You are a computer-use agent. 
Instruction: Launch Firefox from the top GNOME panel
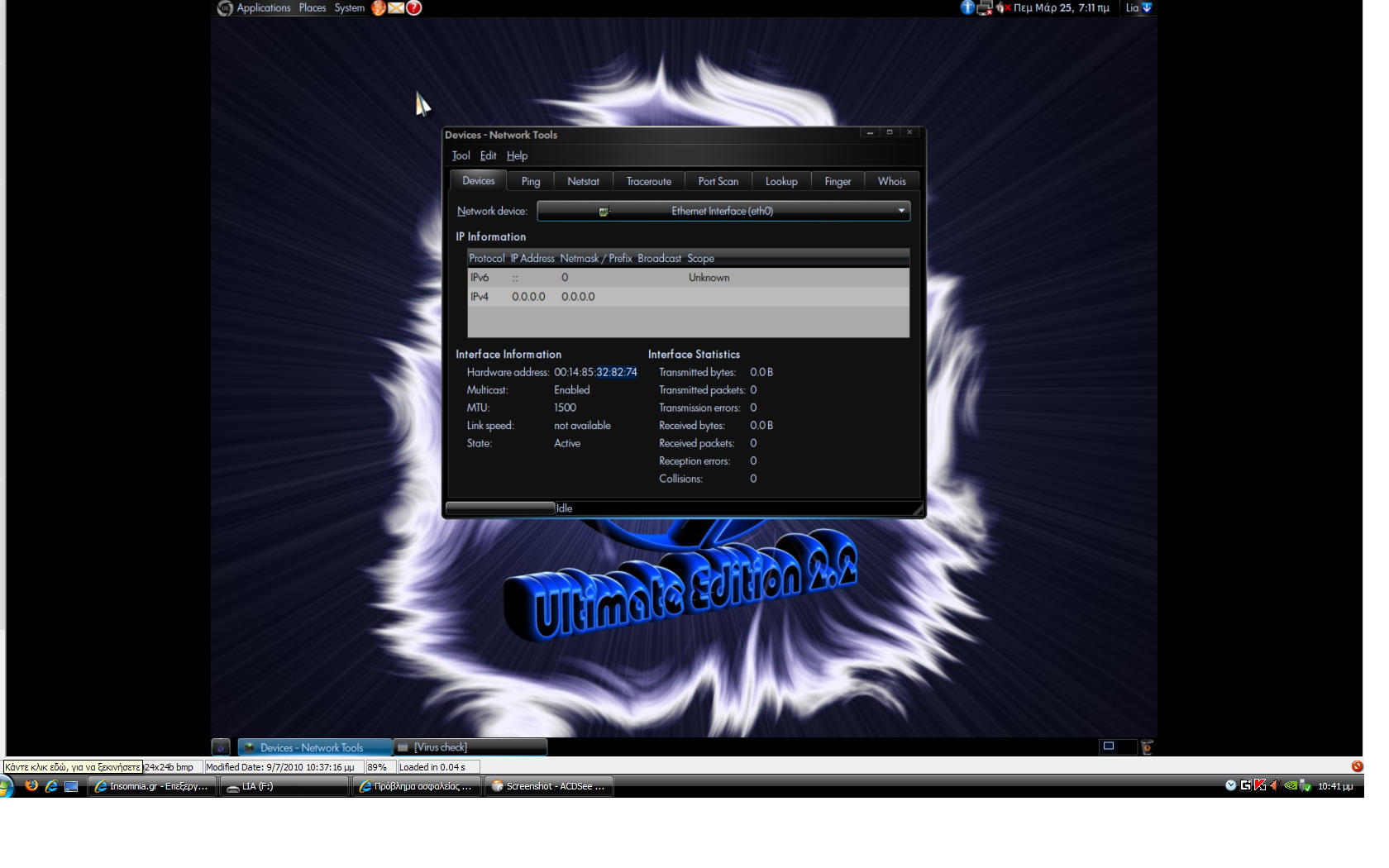point(379,8)
